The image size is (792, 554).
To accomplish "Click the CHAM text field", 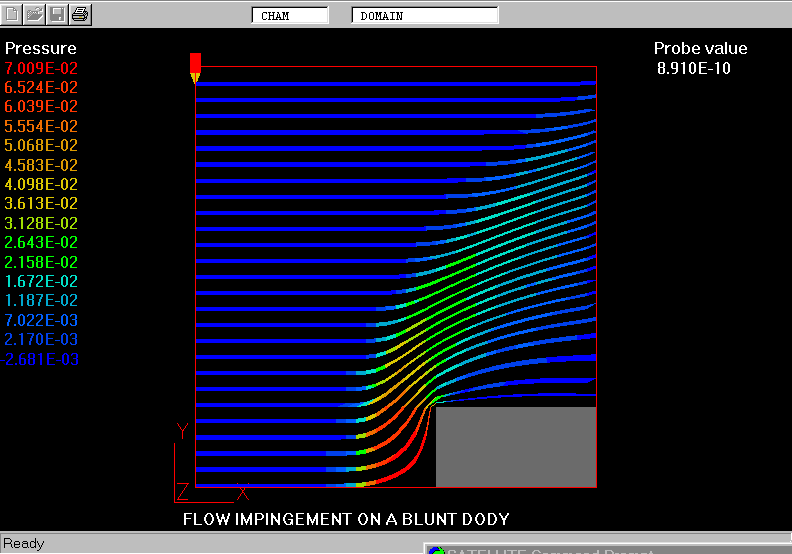I will tap(290, 16).
